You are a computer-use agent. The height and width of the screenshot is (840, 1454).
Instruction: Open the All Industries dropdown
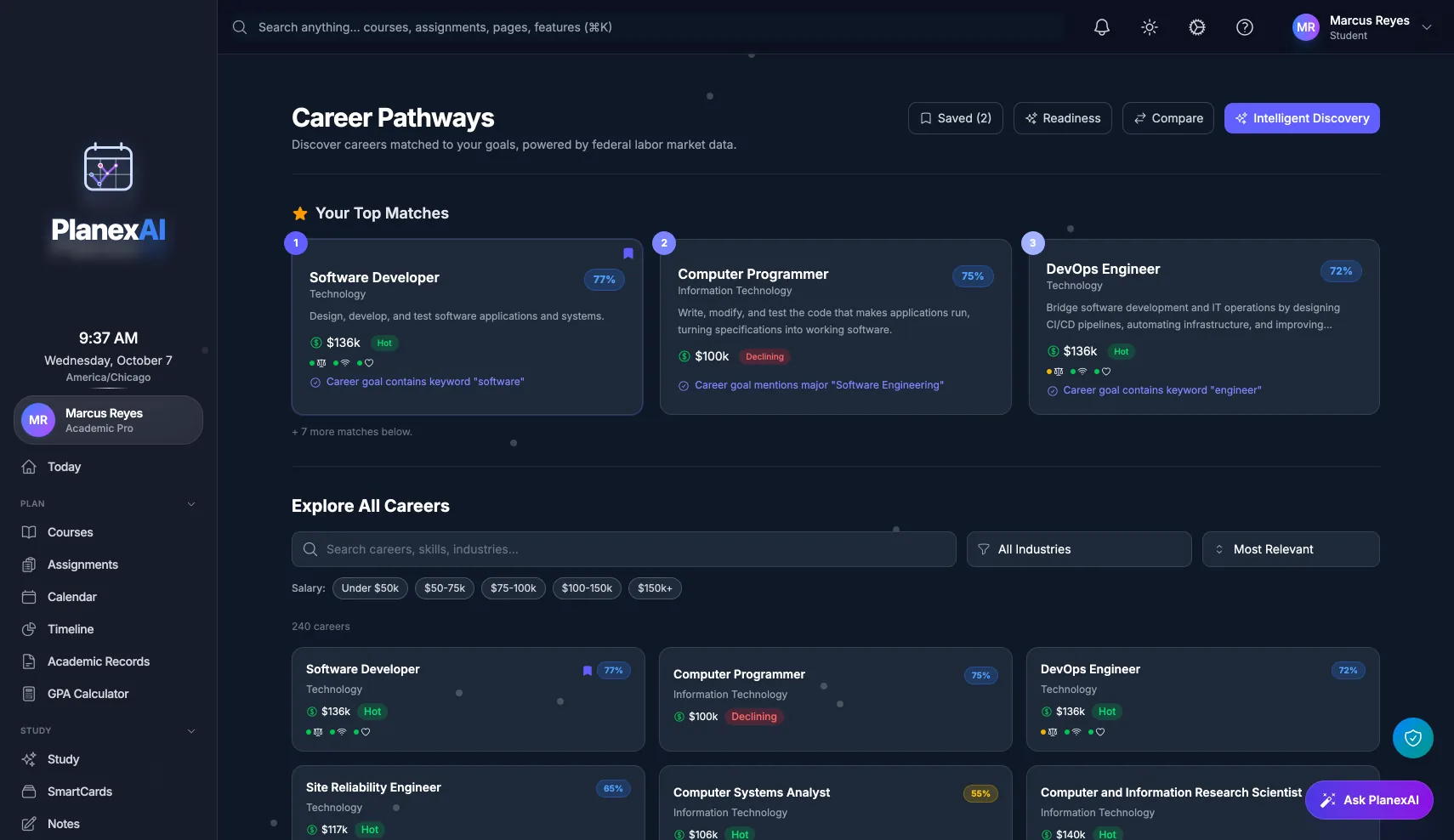(x=1079, y=549)
